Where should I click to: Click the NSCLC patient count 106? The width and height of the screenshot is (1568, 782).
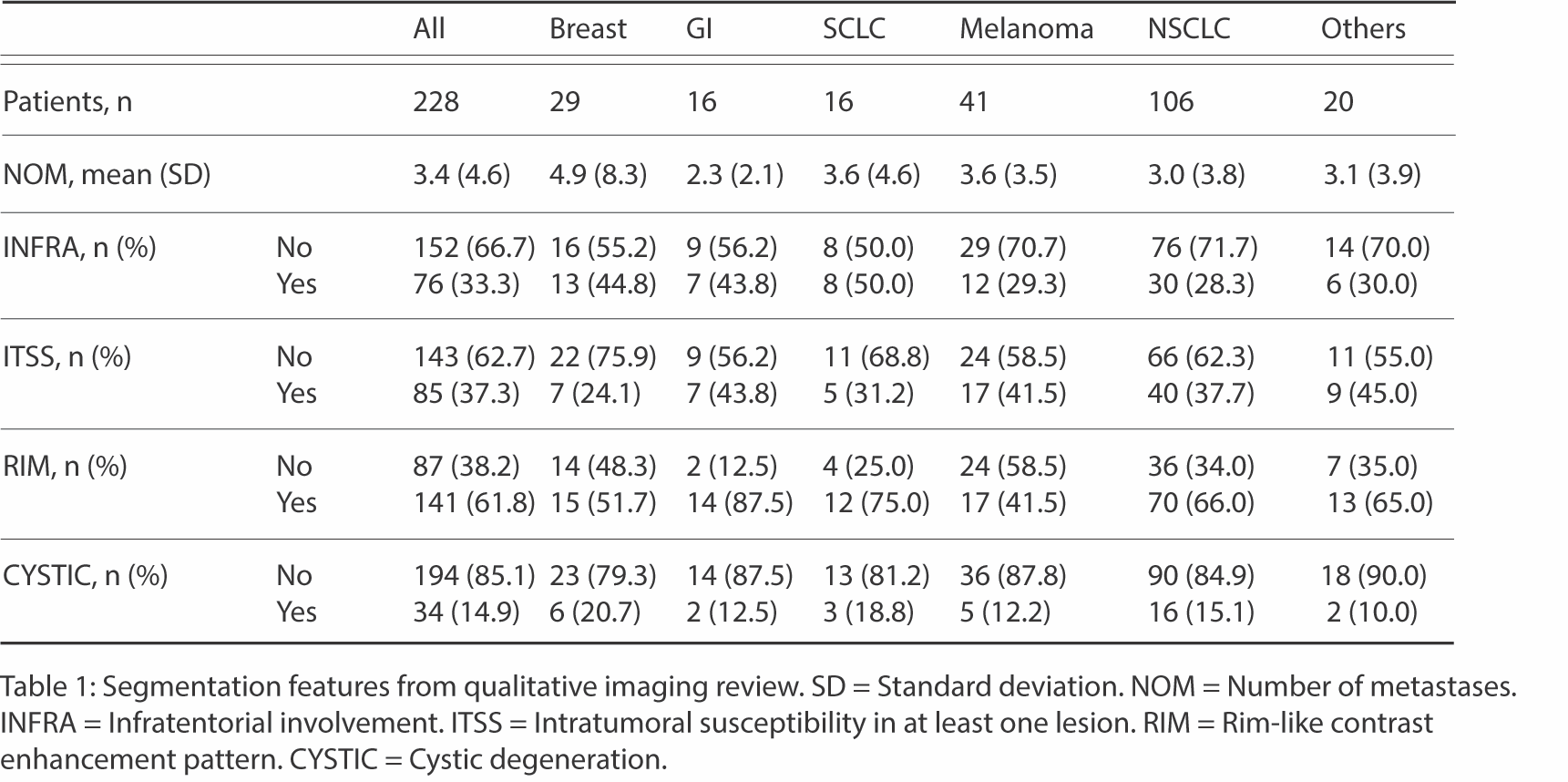[x=1170, y=101]
